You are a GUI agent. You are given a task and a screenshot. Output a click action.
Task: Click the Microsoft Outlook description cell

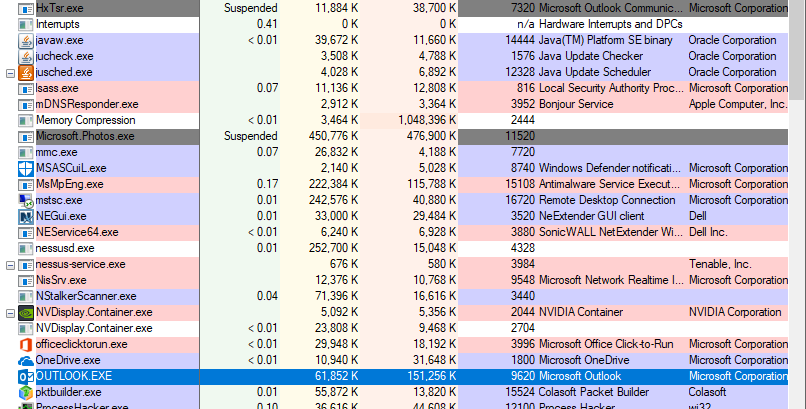pos(580,376)
